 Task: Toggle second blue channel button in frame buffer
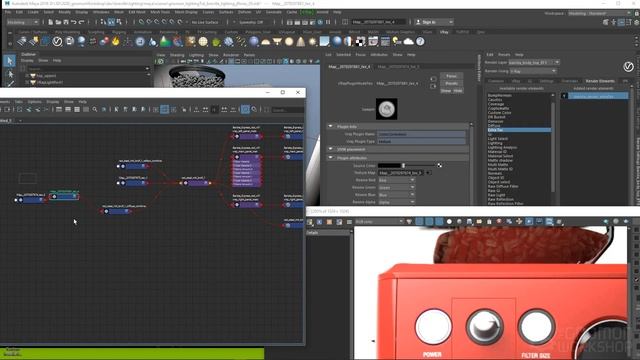[429, 222]
